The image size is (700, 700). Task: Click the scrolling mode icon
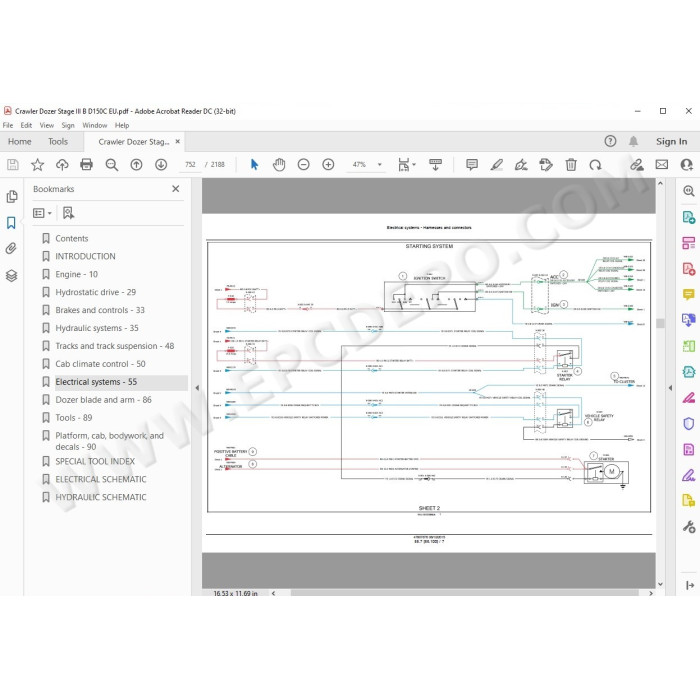tap(435, 165)
